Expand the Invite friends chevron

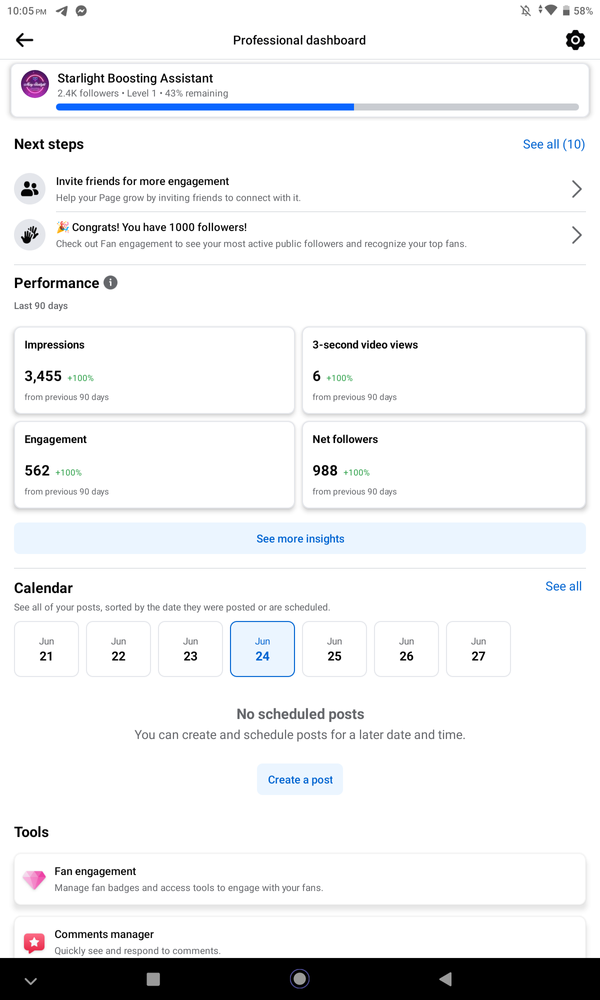(576, 189)
